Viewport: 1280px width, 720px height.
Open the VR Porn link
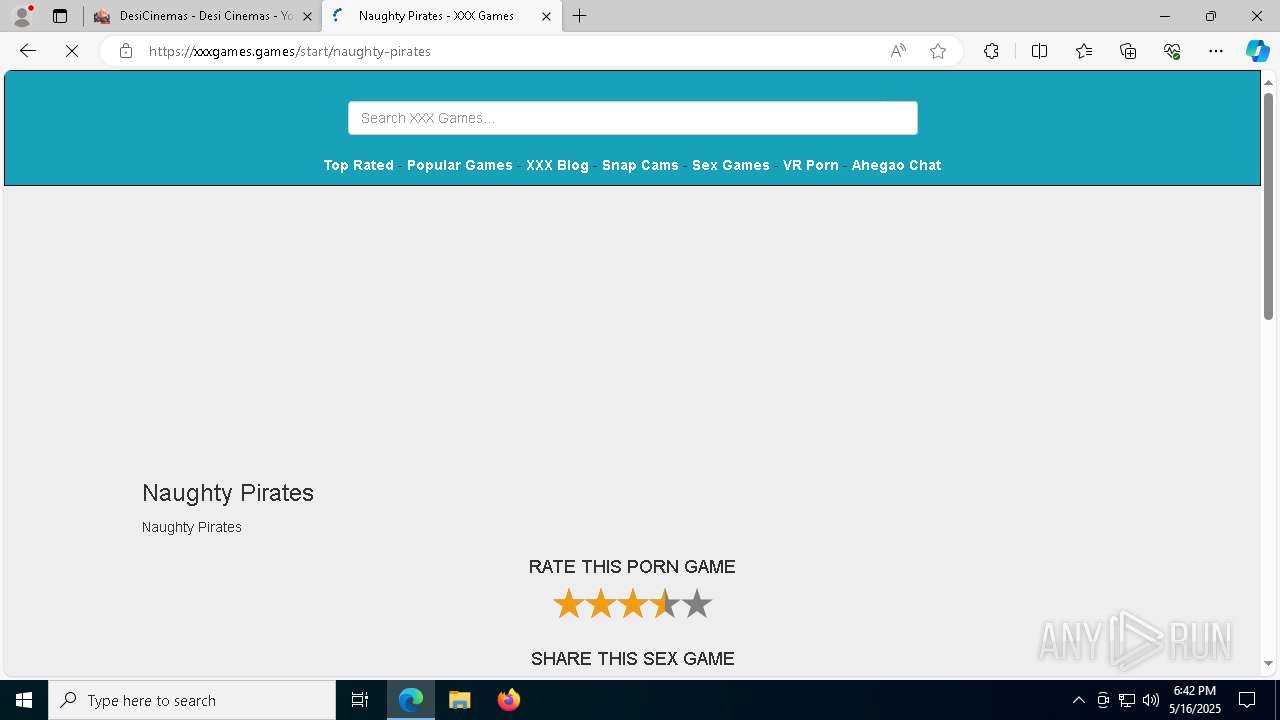click(x=811, y=165)
